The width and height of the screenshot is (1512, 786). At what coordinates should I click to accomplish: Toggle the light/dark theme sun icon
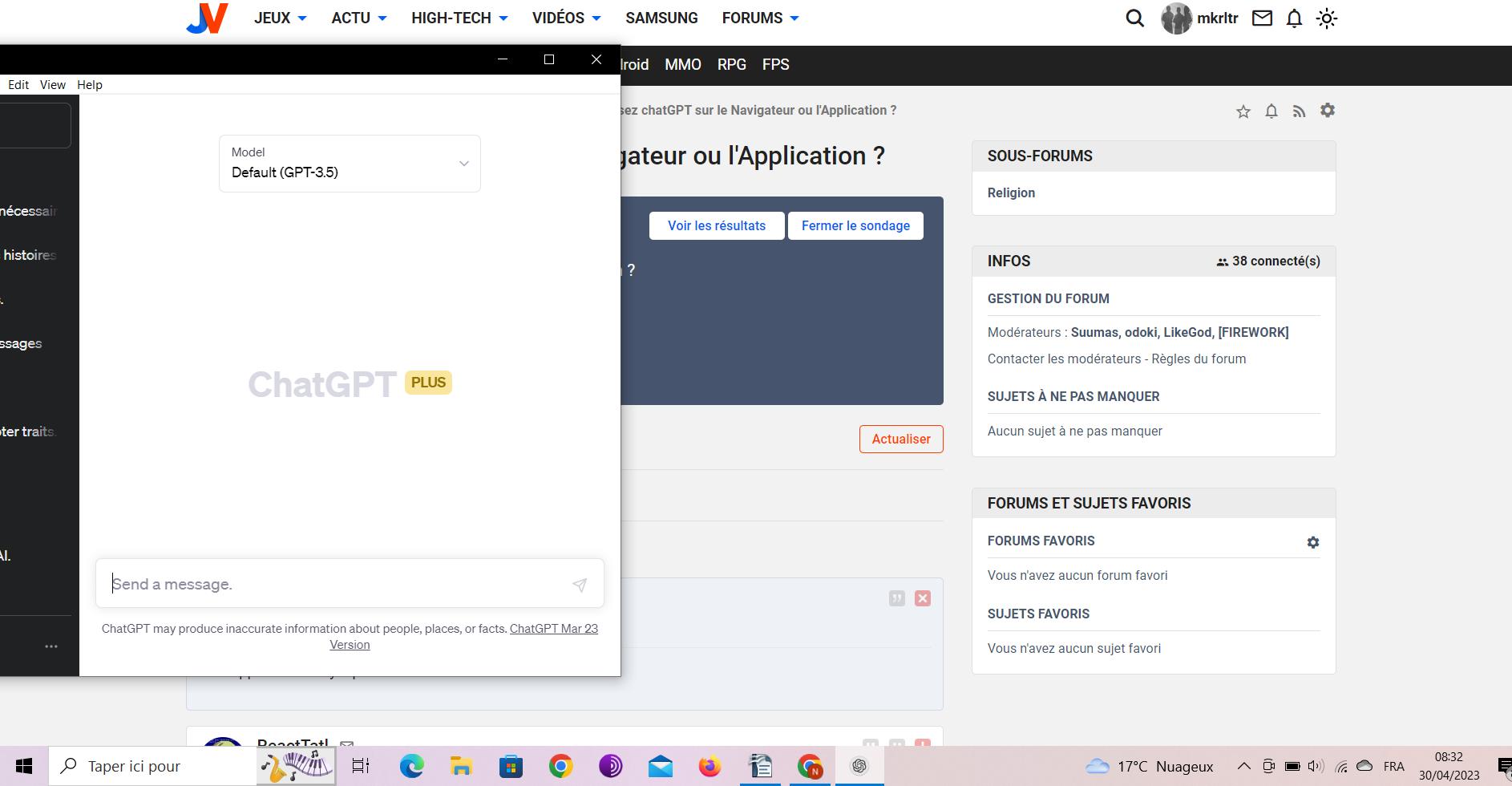[x=1327, y=18]
